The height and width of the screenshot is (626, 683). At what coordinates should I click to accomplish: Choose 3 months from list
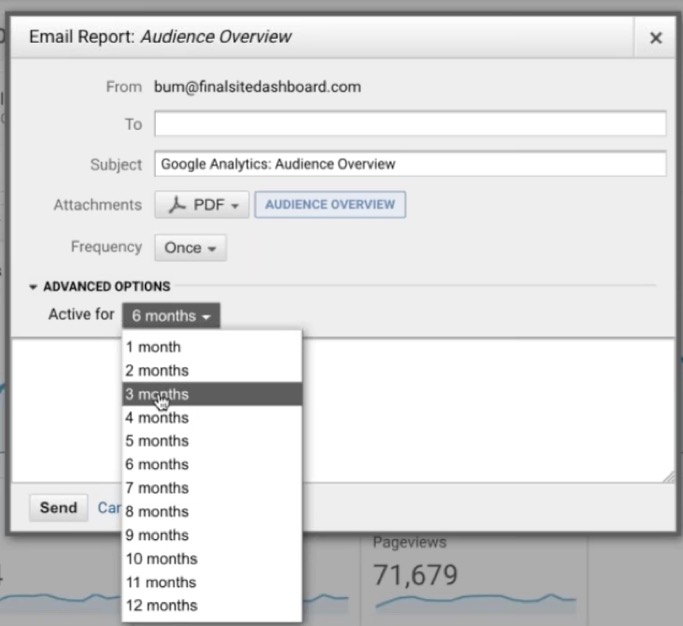(212, 394)
